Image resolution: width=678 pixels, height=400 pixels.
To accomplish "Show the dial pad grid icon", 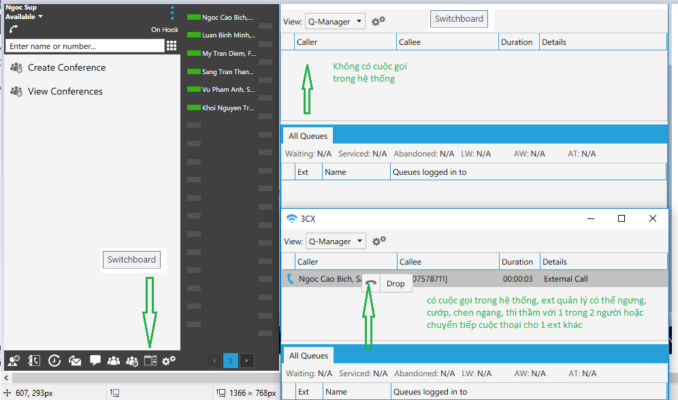I will coord(171,46).
